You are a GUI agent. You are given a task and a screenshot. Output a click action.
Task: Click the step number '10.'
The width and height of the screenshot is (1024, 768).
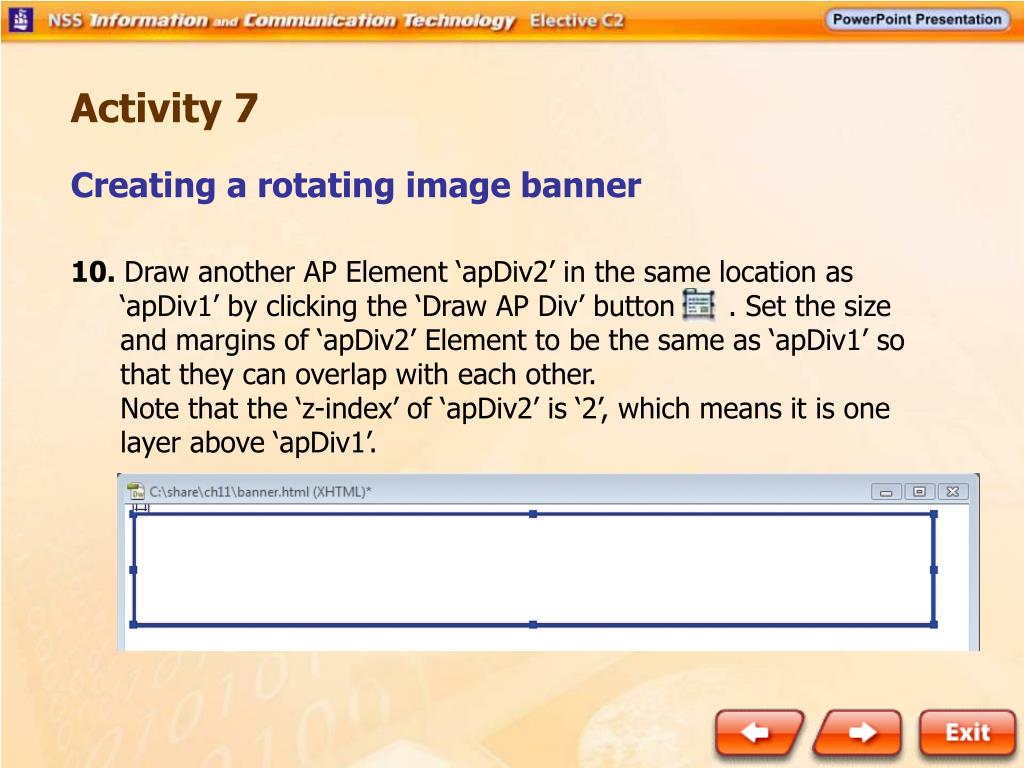point(93,272)
